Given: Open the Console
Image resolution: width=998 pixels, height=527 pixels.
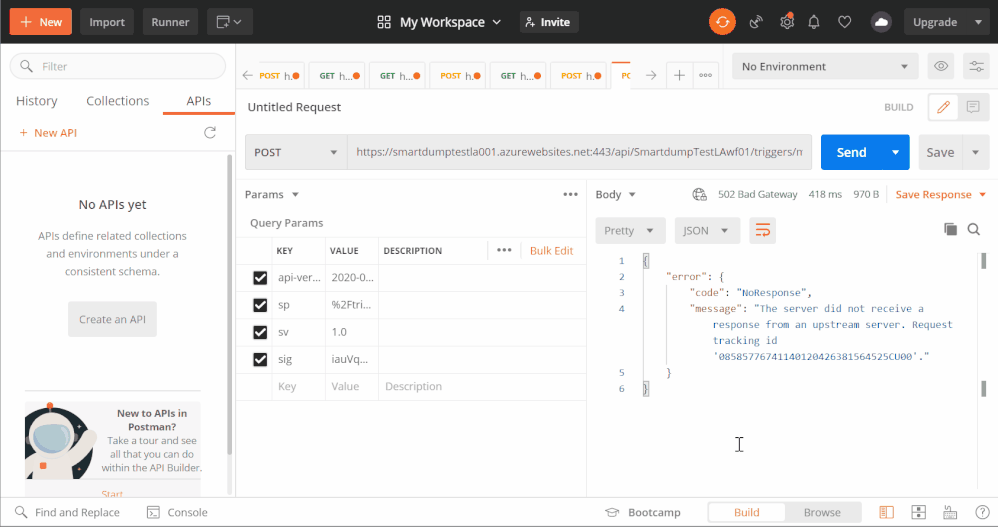Looking at the screenshot, I should coord(178,512).
